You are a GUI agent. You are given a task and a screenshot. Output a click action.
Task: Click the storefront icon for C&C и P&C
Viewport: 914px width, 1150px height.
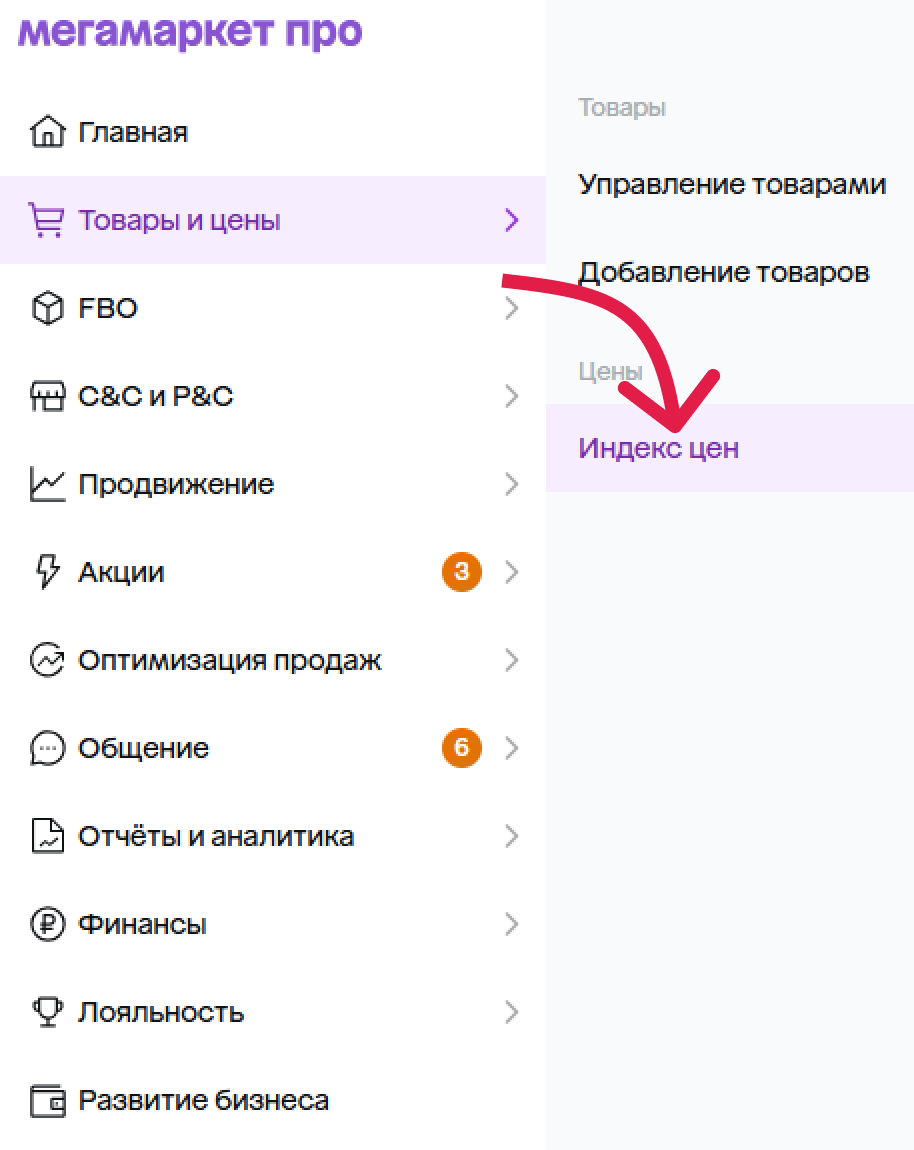coord(47,396)
